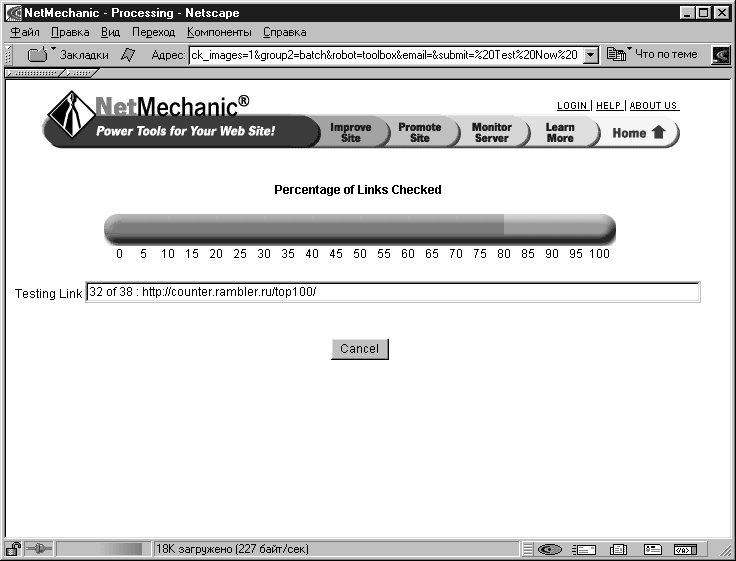Click the online/offline connection plug icon
This screenshot has width=736, height=561.
pyautogui.click(x=38, y=548)
